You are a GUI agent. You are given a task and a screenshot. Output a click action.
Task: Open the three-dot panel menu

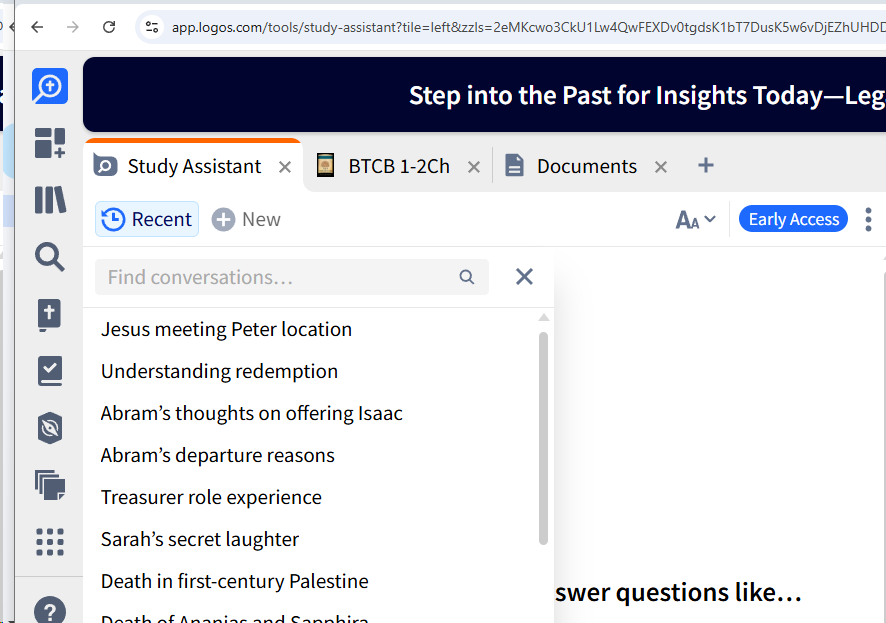coord(868,220)
